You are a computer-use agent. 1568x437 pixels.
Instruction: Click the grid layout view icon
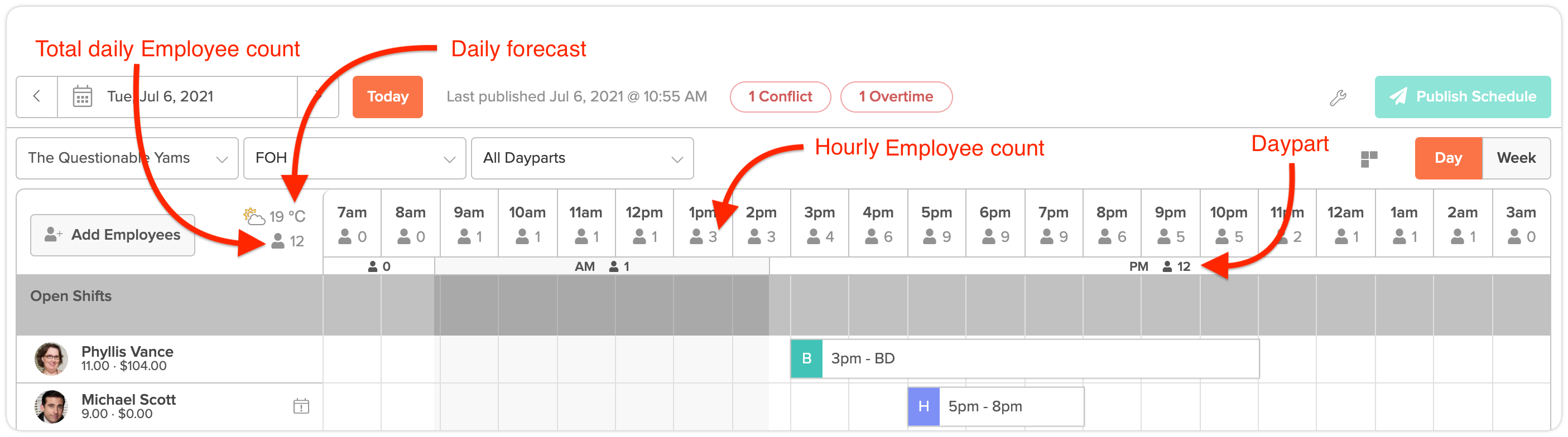tap(1368, 159)
